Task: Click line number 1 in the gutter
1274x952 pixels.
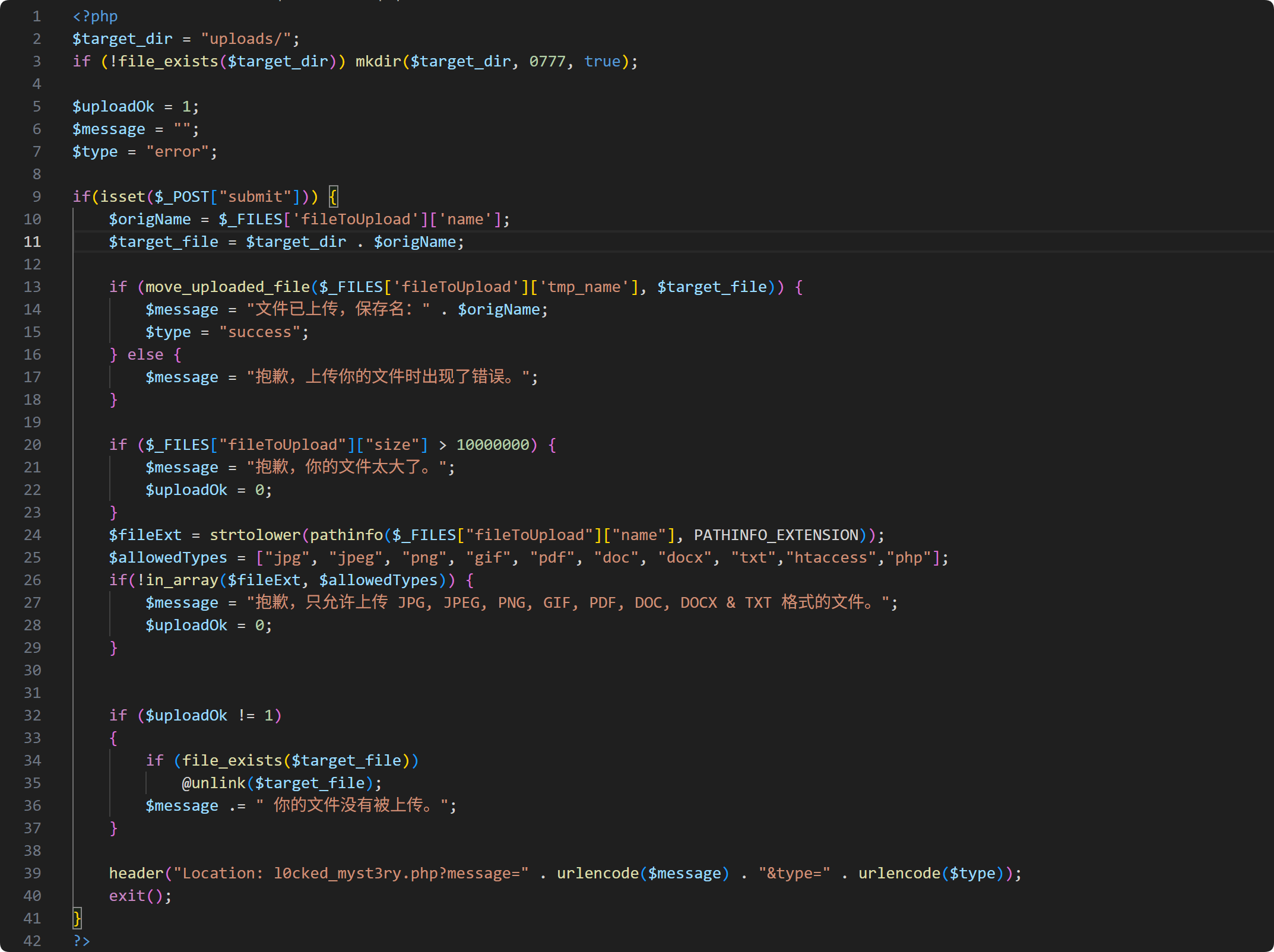Action: pyautogui.click(x=37, y=17)
